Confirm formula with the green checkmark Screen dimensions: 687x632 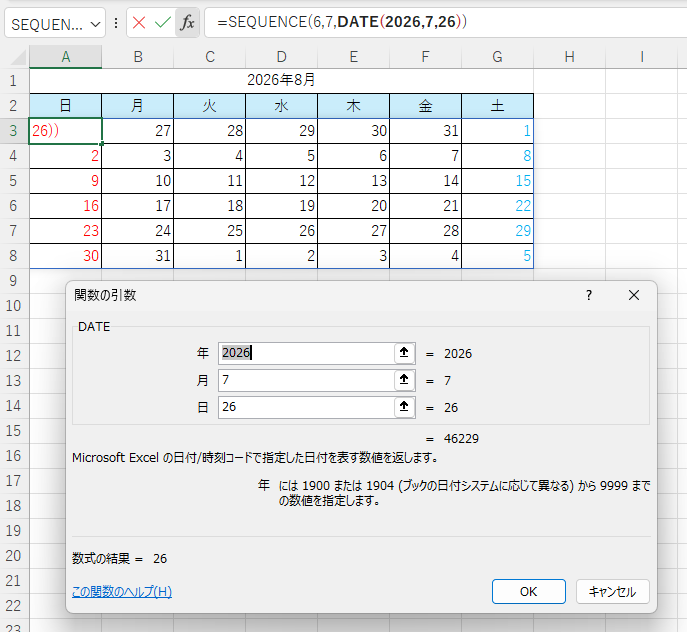pyautogui.click(x=163, y=22)
